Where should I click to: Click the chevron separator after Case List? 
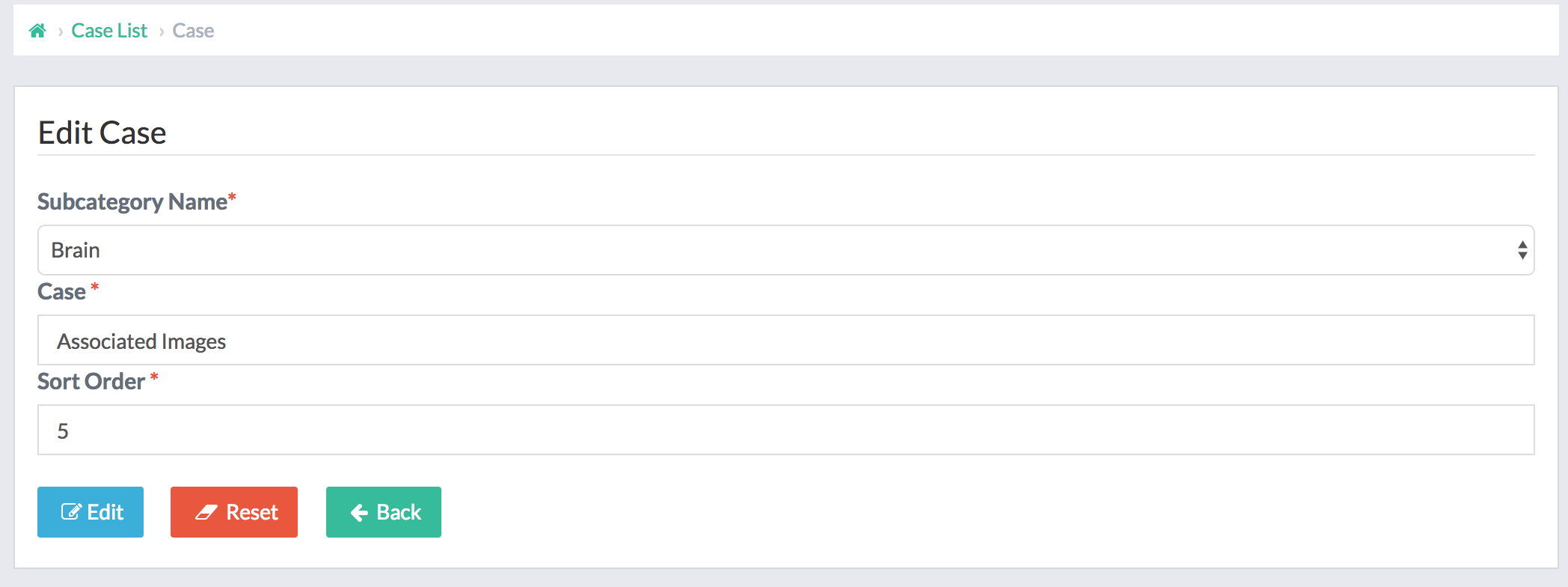pyautogui.click(x=161, y=31)
